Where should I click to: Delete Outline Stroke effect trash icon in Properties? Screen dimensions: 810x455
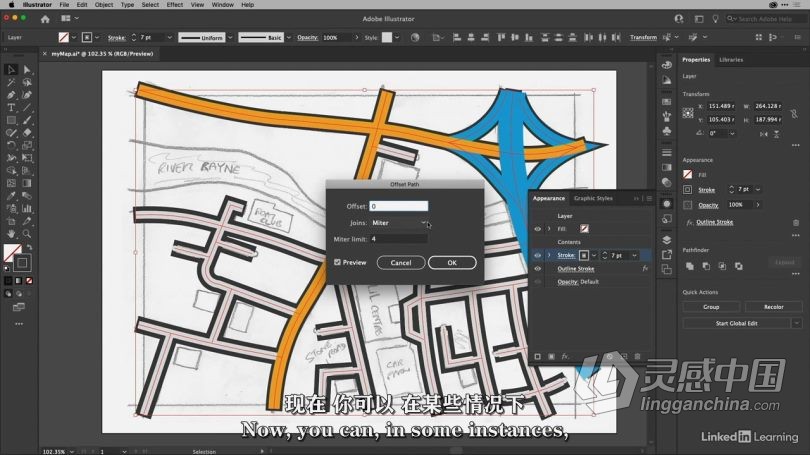tap(796, 223)
